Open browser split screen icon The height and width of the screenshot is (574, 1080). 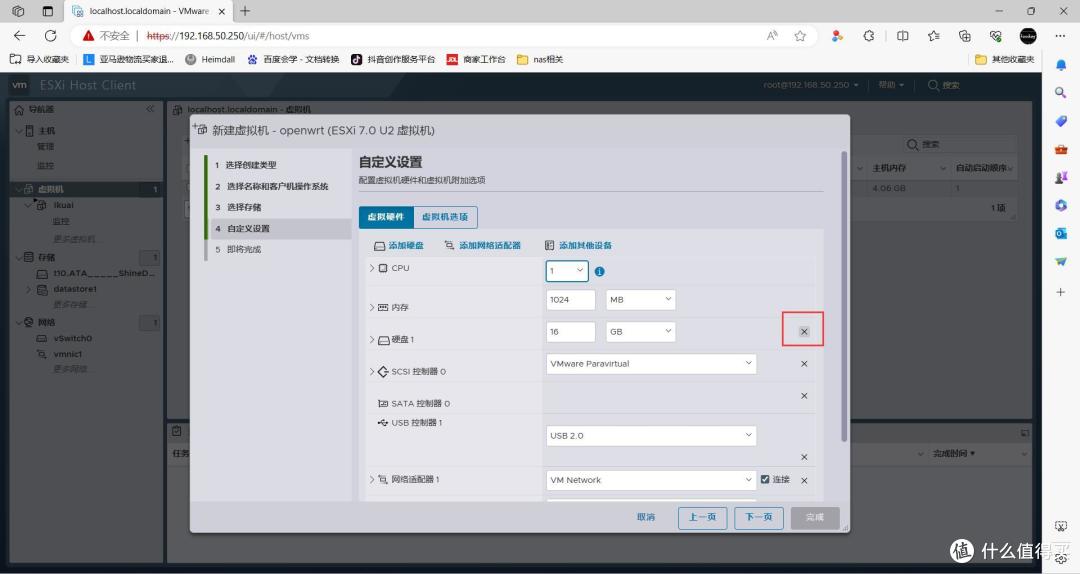point(902,36)
